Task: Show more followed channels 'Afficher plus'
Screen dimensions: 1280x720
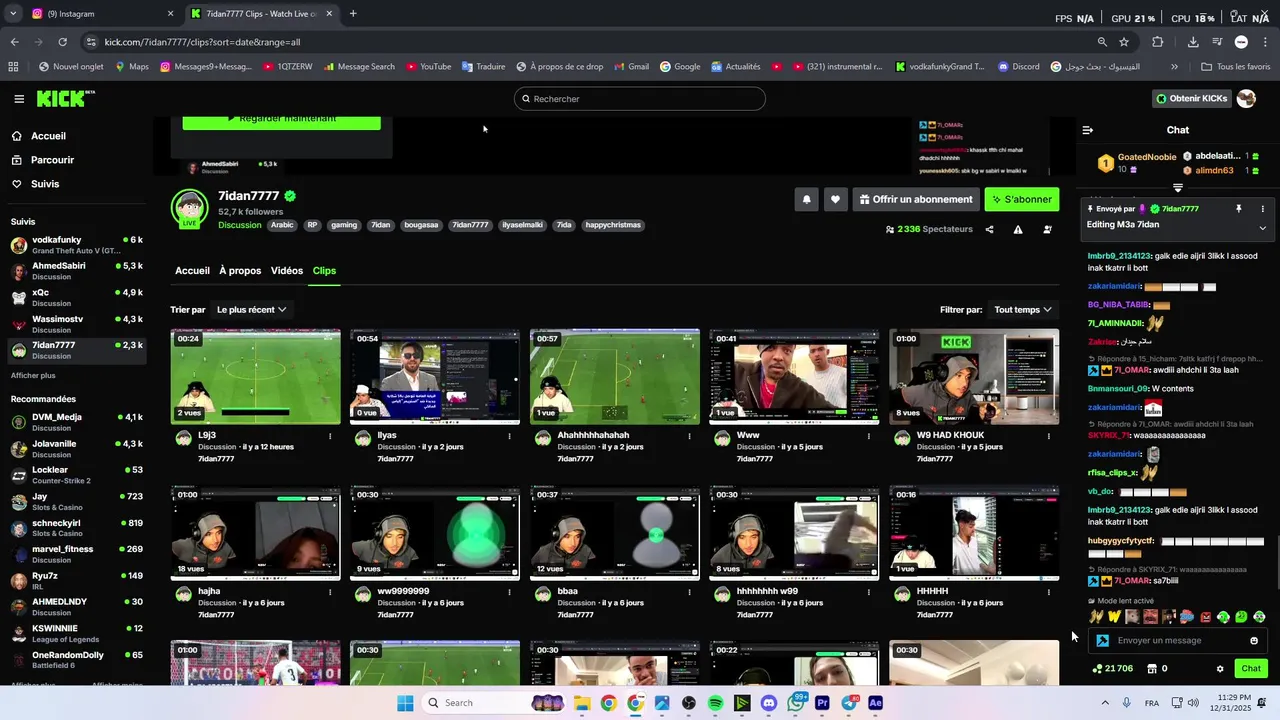Action: pos(33,375)
